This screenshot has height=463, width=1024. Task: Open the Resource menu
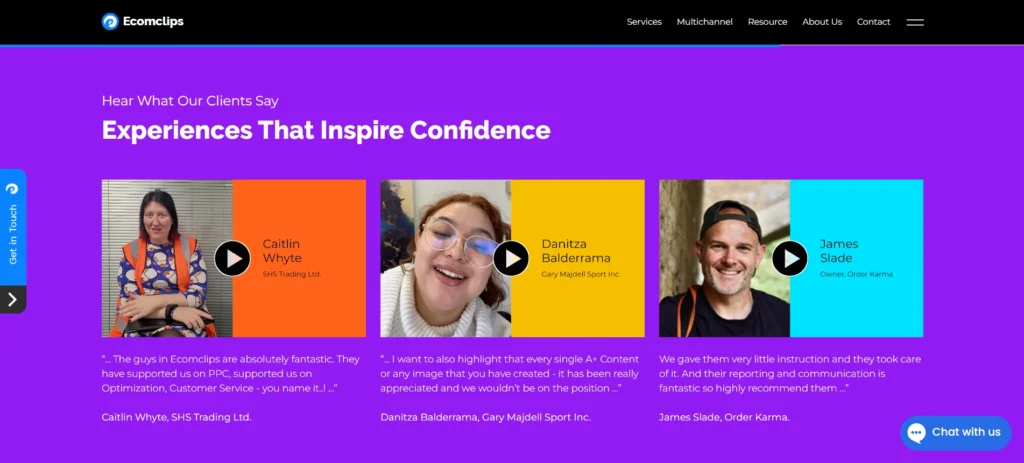pyautogui.click(x=767, y=22)
